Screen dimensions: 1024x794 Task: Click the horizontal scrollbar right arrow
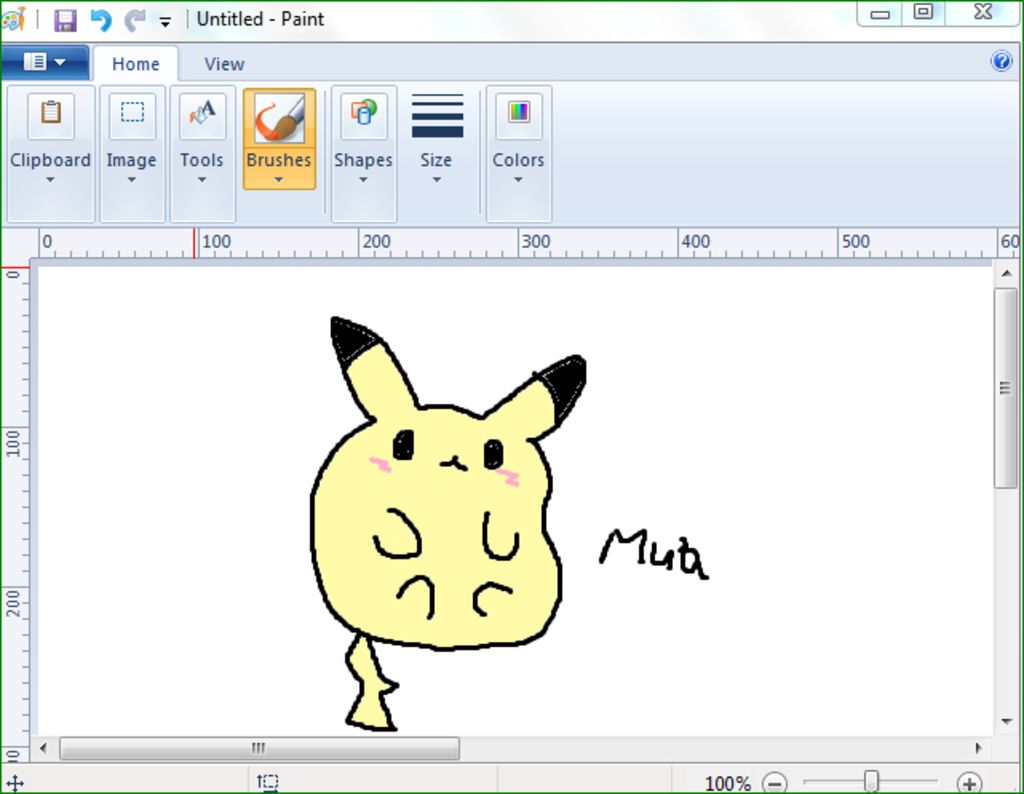point(978,748)
